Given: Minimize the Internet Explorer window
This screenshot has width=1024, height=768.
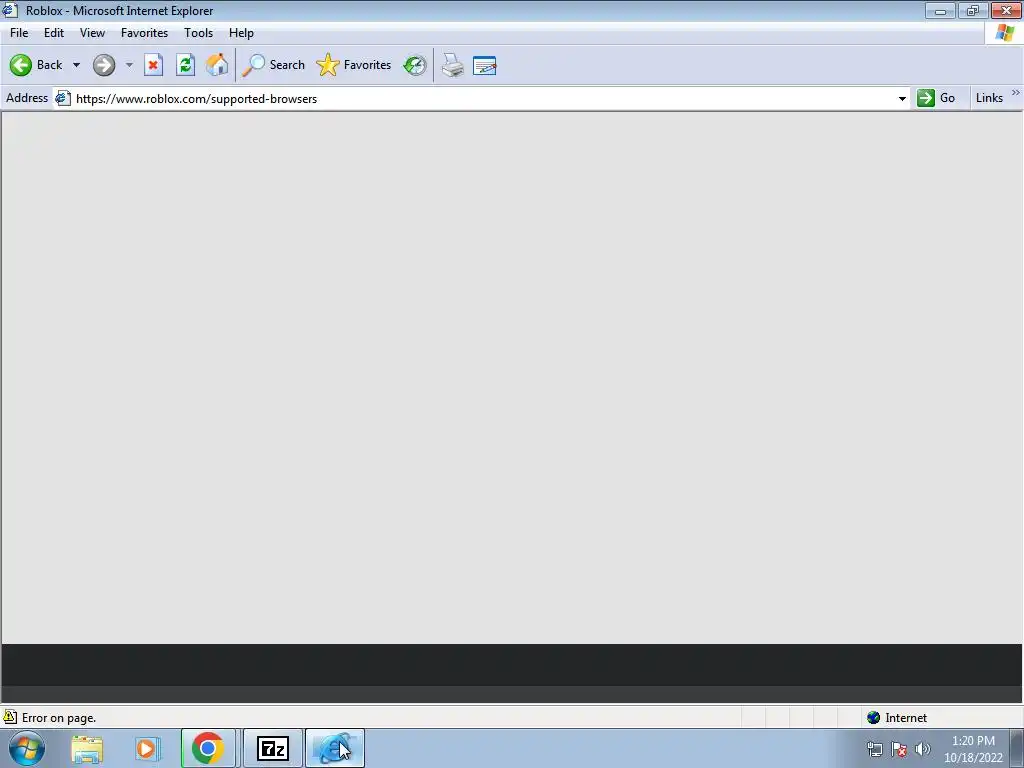Looking at the screenshot, I should (940, 10).
